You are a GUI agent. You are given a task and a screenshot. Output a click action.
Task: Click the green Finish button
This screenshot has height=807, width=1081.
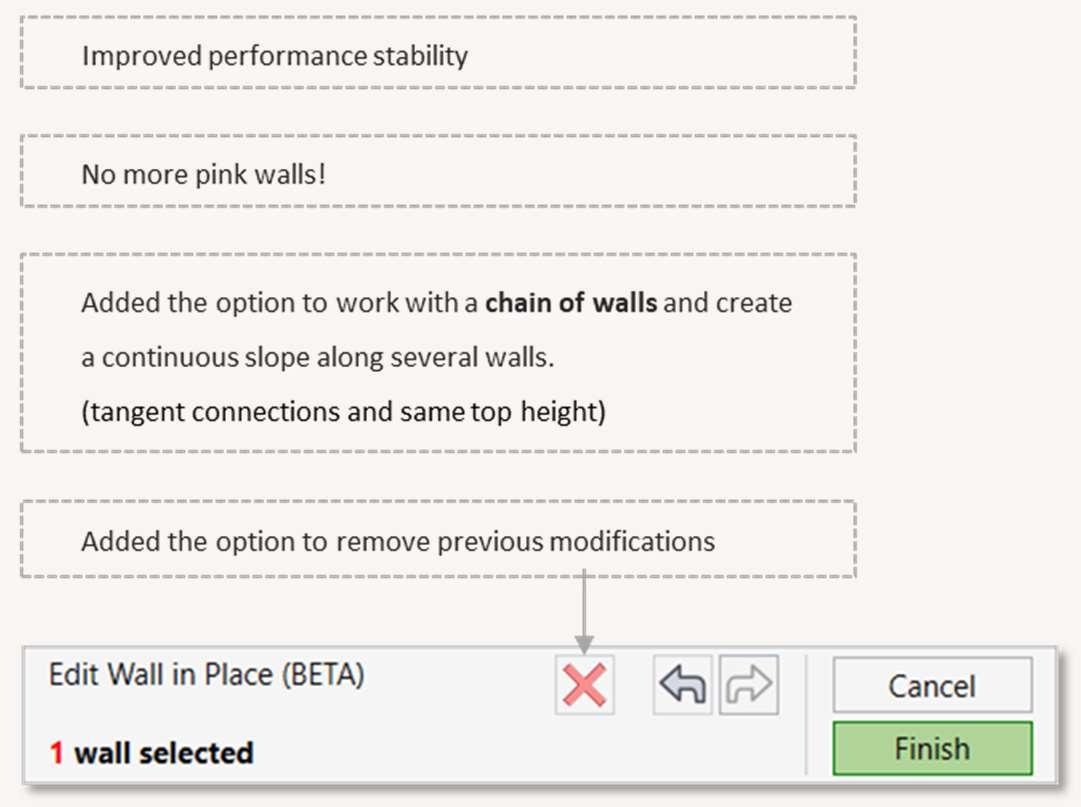(932, 748)
